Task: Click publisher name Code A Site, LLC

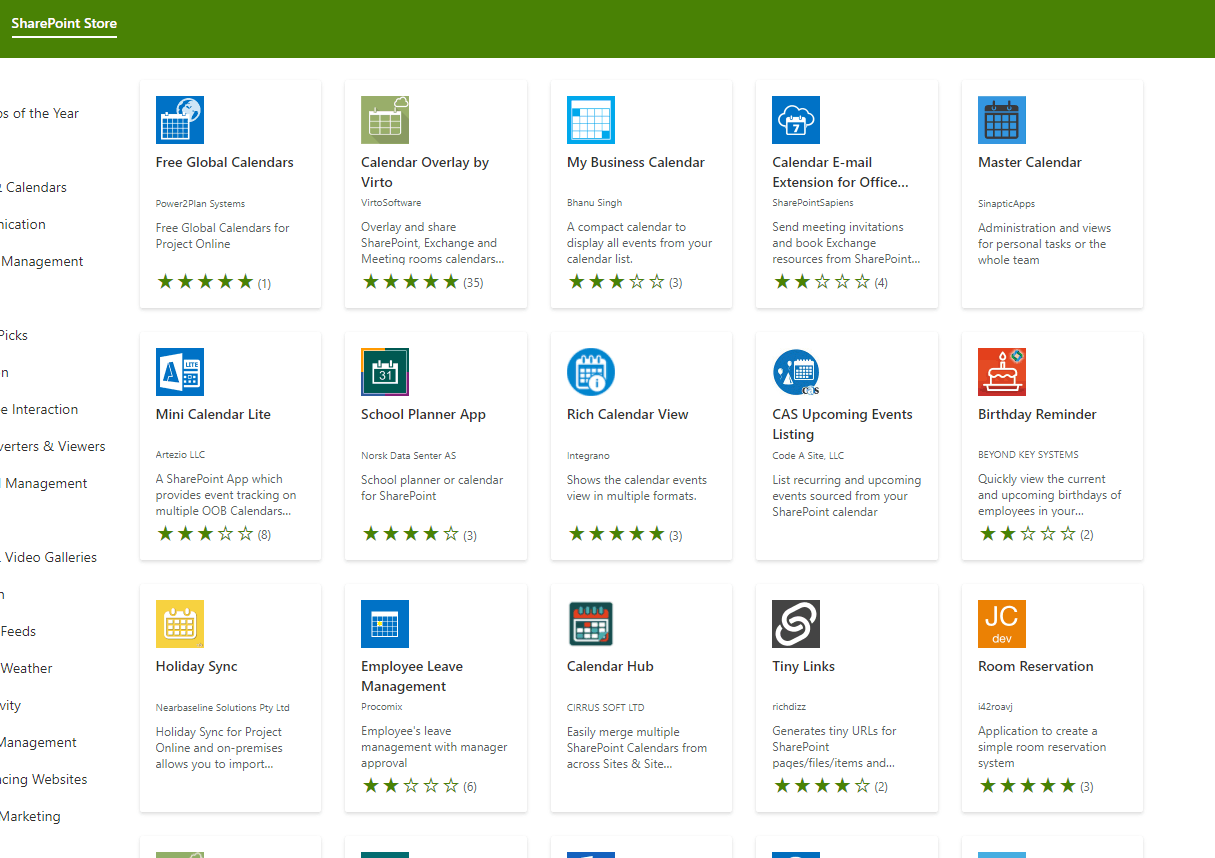Action: 808,455
